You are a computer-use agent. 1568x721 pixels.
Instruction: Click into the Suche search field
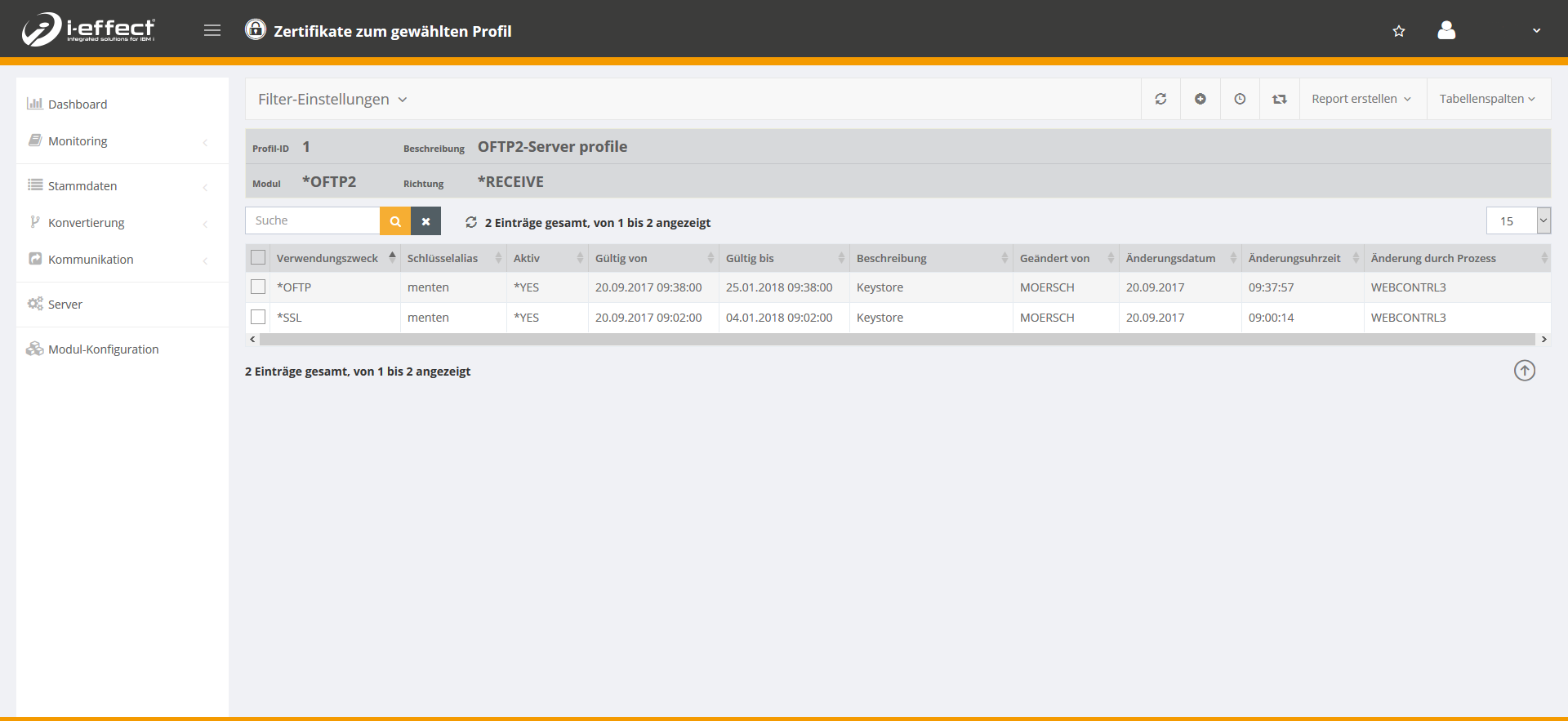313,220
